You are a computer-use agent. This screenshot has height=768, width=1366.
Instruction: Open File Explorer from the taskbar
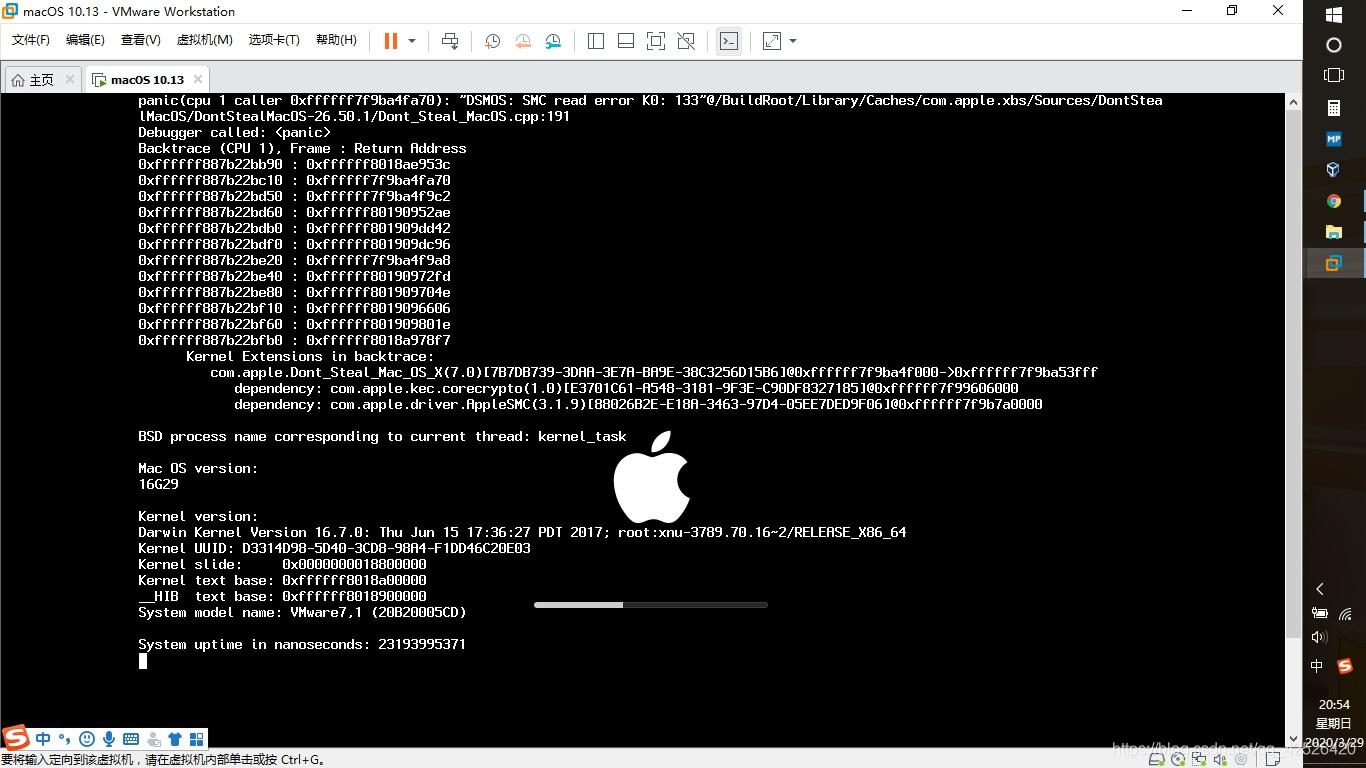point(1333,232)
